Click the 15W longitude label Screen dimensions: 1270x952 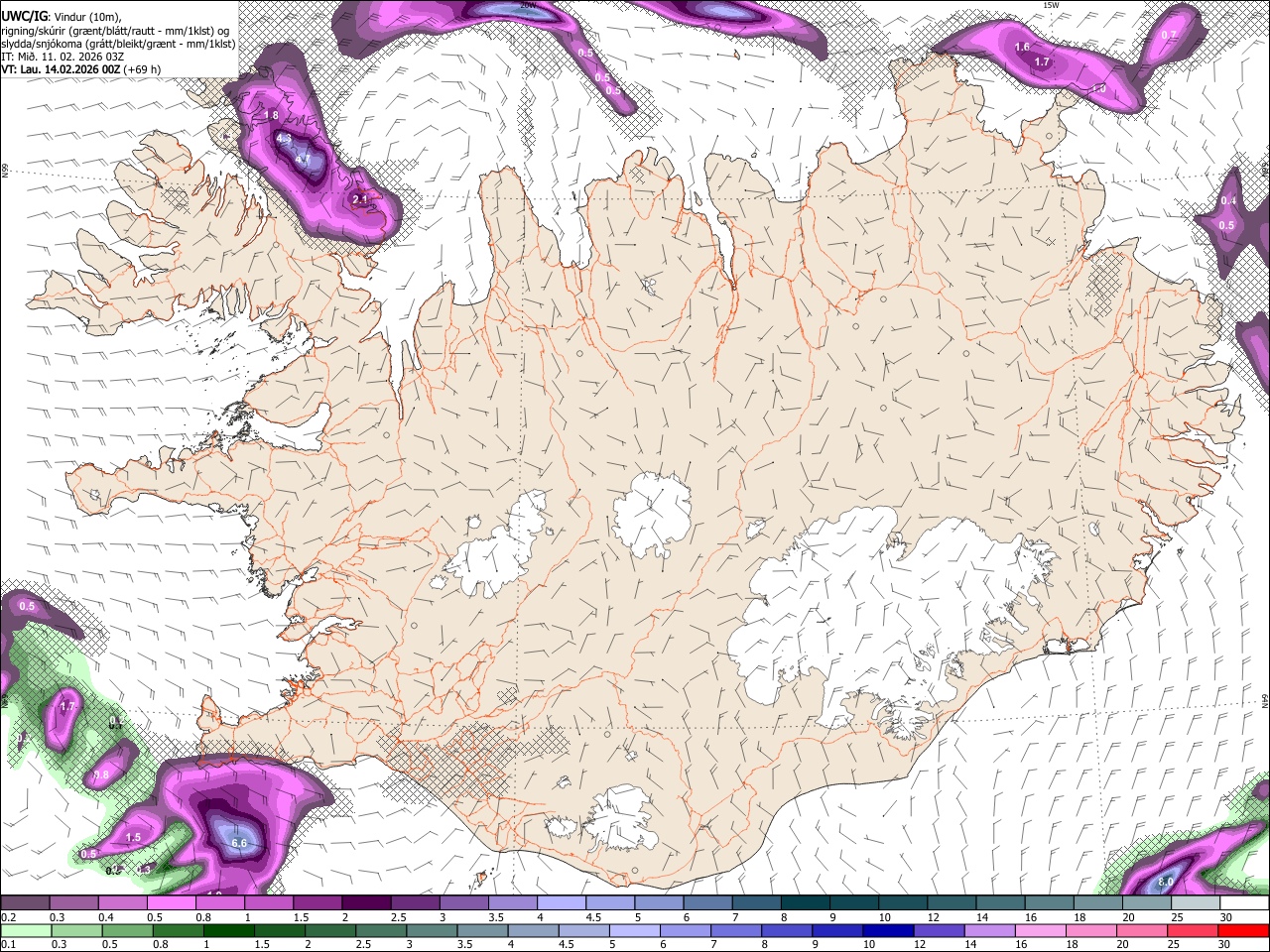pos(1051,5)
